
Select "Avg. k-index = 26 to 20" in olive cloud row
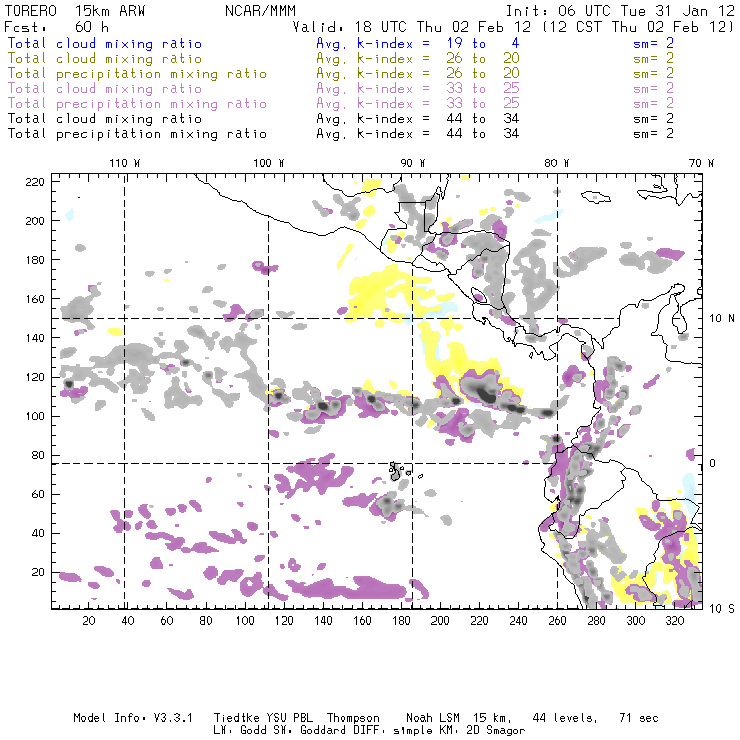tap(418, 59)
